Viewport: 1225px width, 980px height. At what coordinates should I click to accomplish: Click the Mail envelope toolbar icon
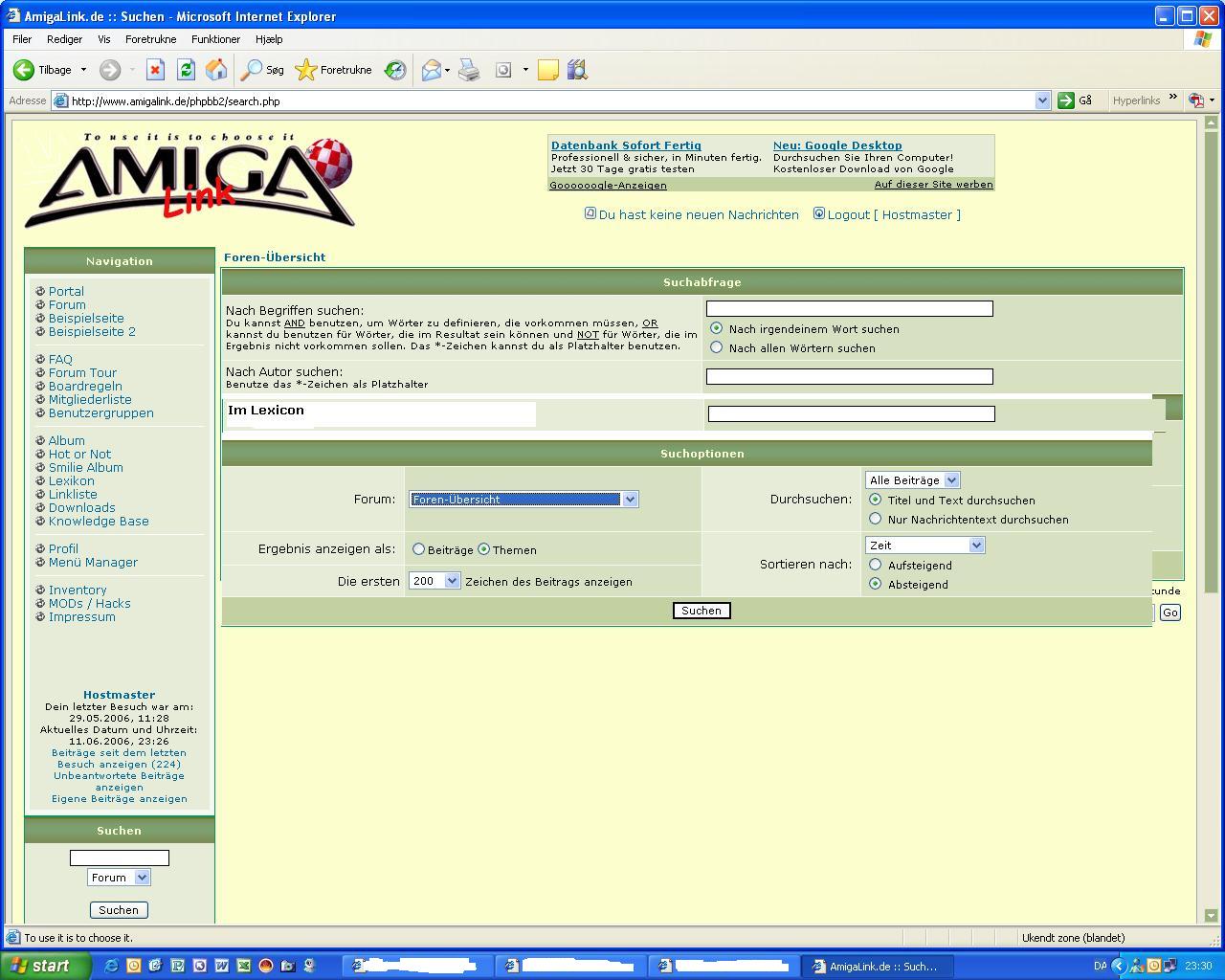432,70
